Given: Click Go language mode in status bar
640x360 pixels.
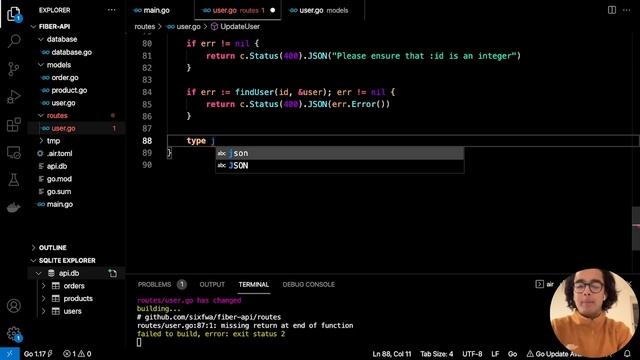Looking at the screenshot, I should [x=512, y=354].
